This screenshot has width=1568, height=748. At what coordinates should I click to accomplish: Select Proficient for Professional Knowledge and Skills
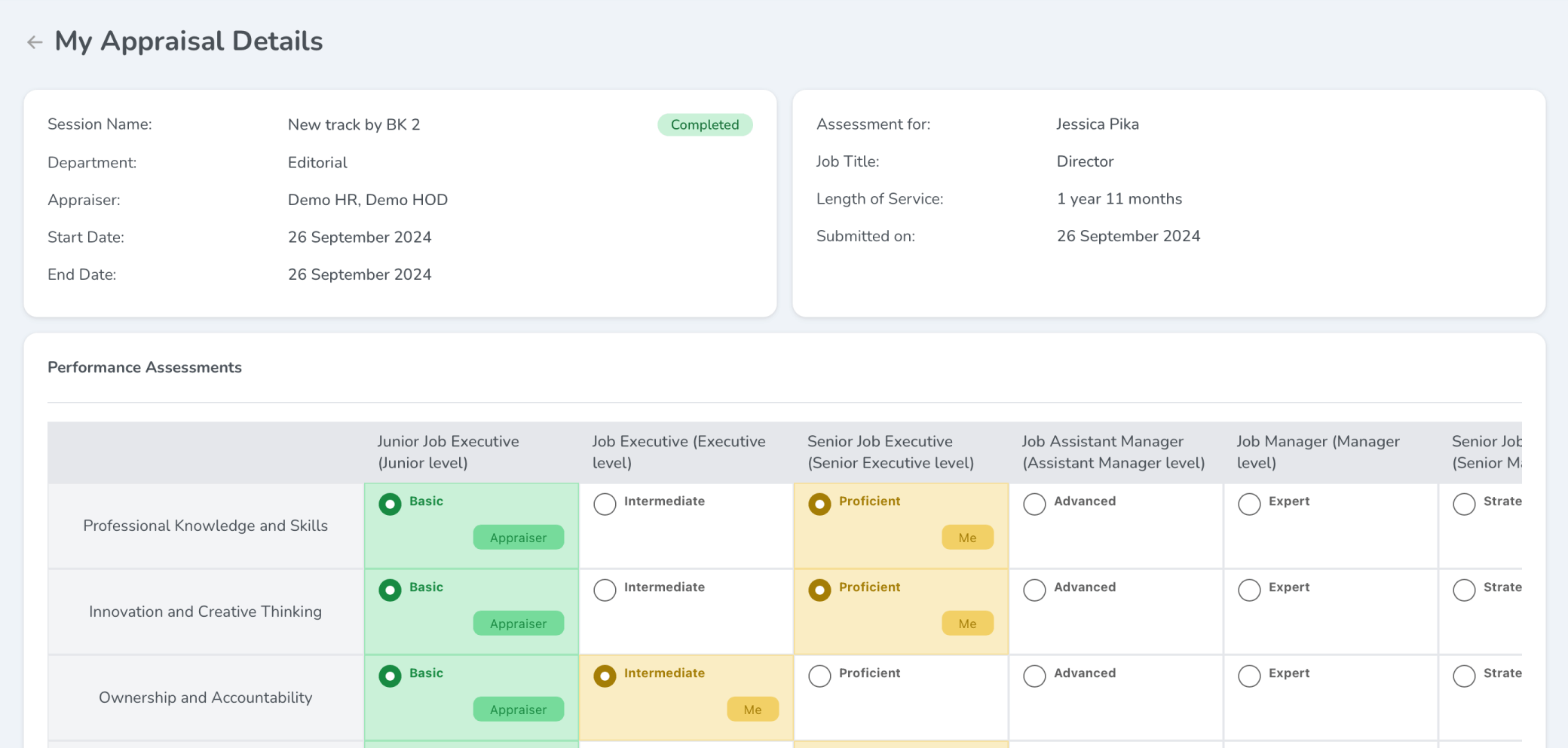click(x=819, y=504)
